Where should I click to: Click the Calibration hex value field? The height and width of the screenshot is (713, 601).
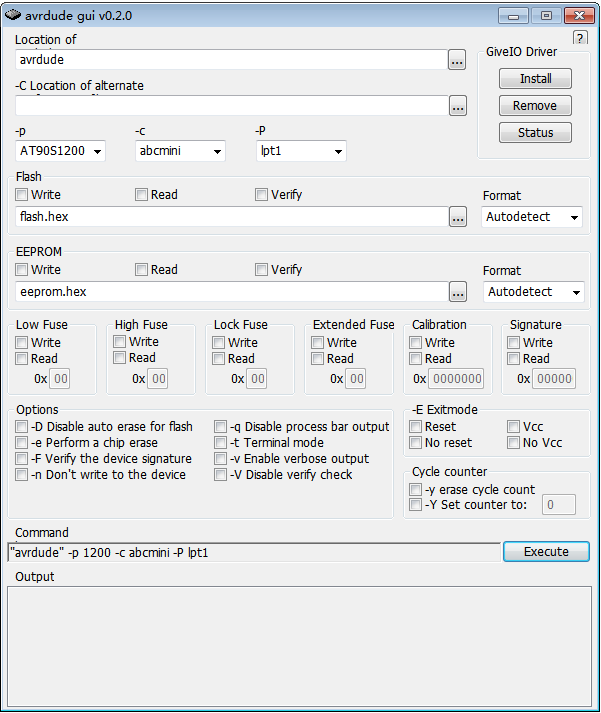tap(456, 379)
